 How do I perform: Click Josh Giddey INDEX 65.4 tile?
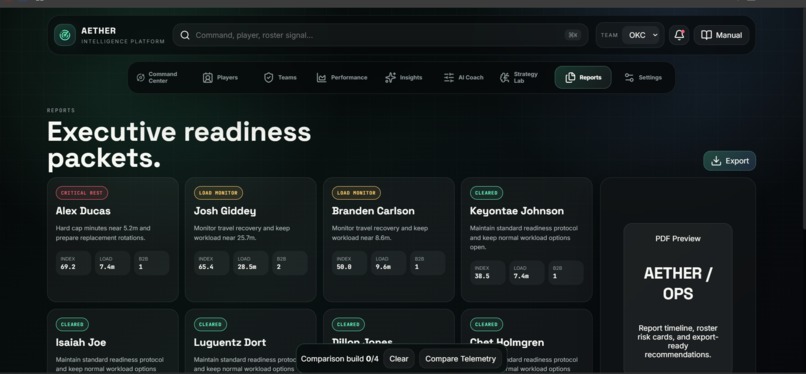[212, 263]
